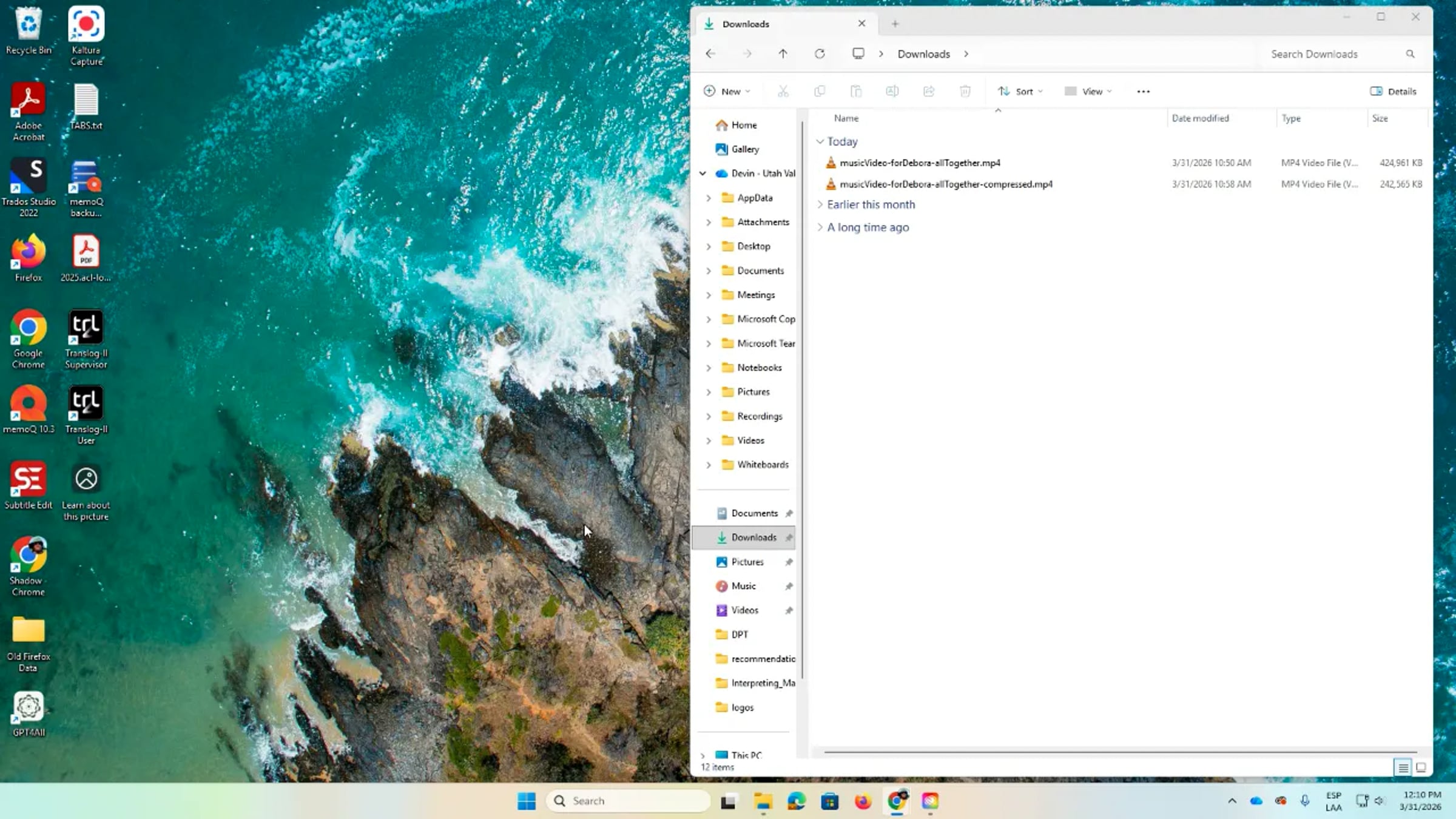
Task: Click the New button in the toolbar
Action: (727, 92)
